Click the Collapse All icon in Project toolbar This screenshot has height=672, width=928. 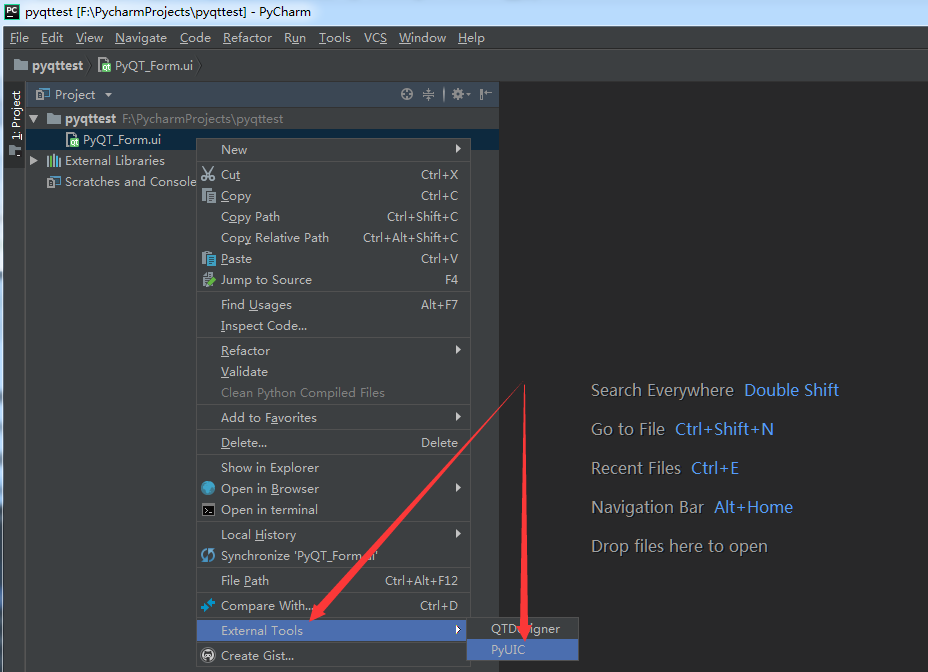428,94
